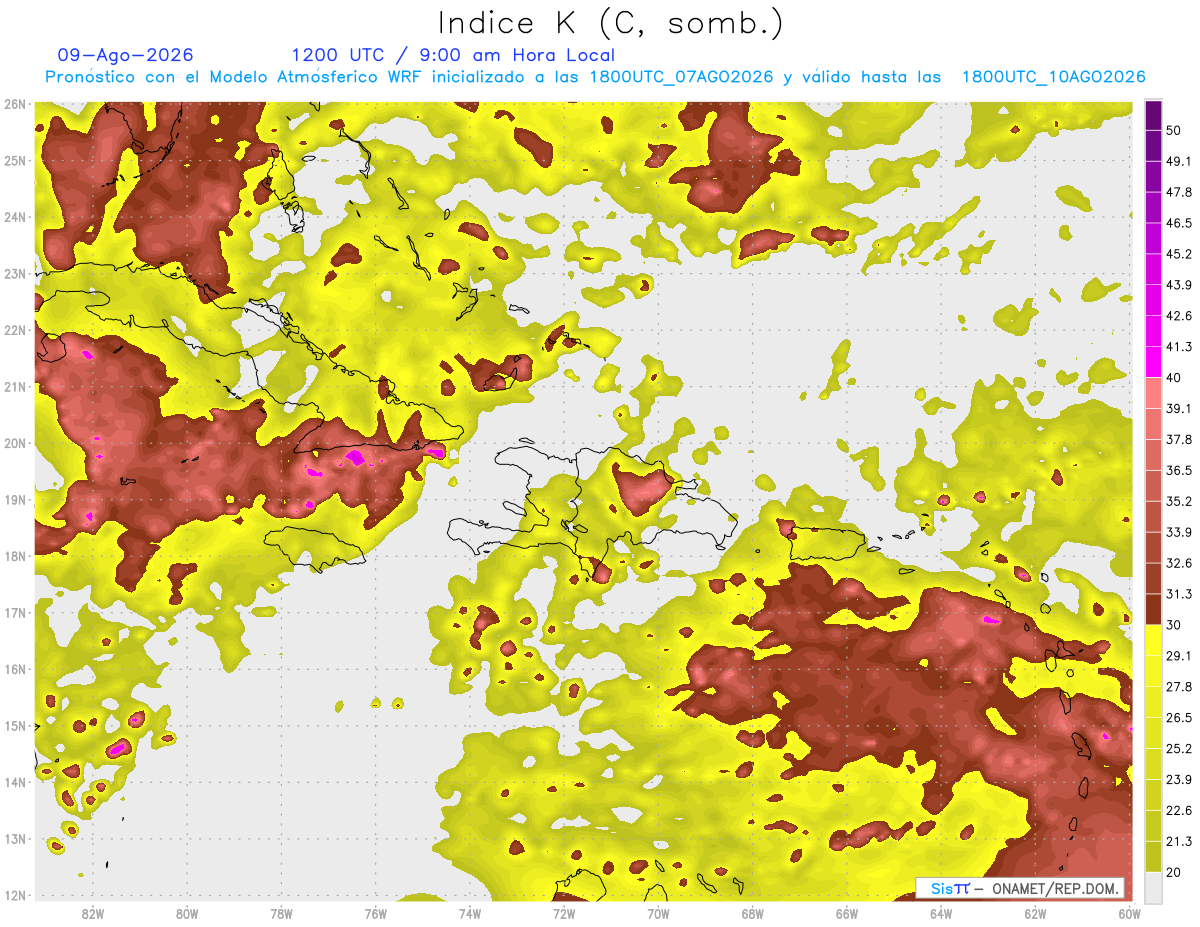Click the colorbar value '35.2'
The image size is (1200, 927).
[1179, 501]
